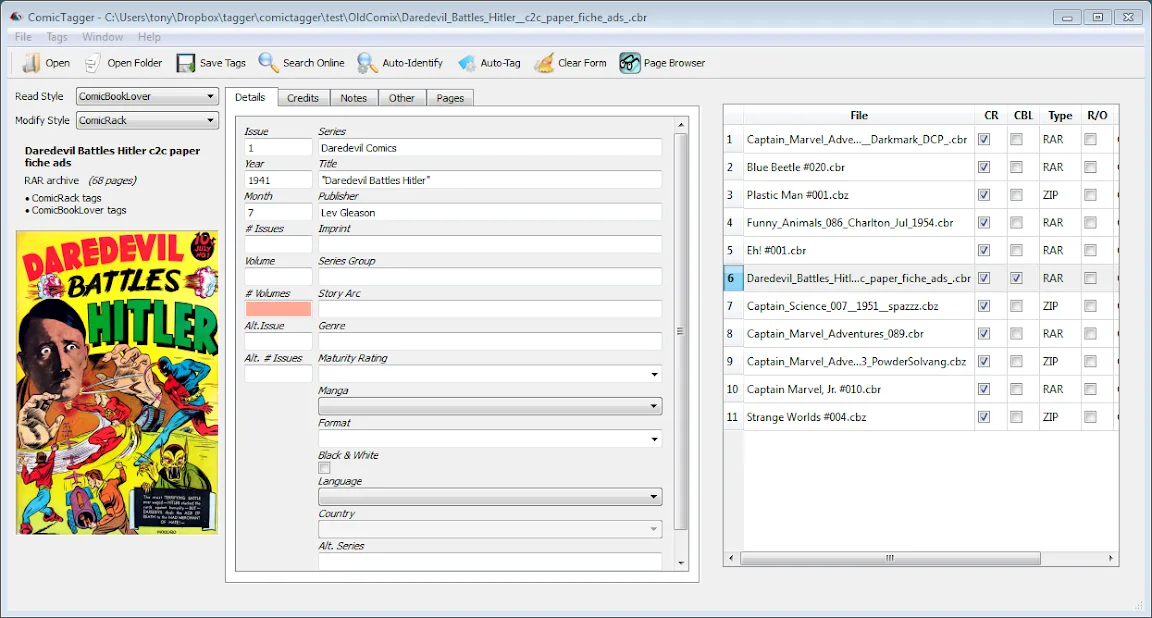Click the Publisher field 'Lev Gleason'
Screen dimensions: 1152x618
(x=490, y=212)
